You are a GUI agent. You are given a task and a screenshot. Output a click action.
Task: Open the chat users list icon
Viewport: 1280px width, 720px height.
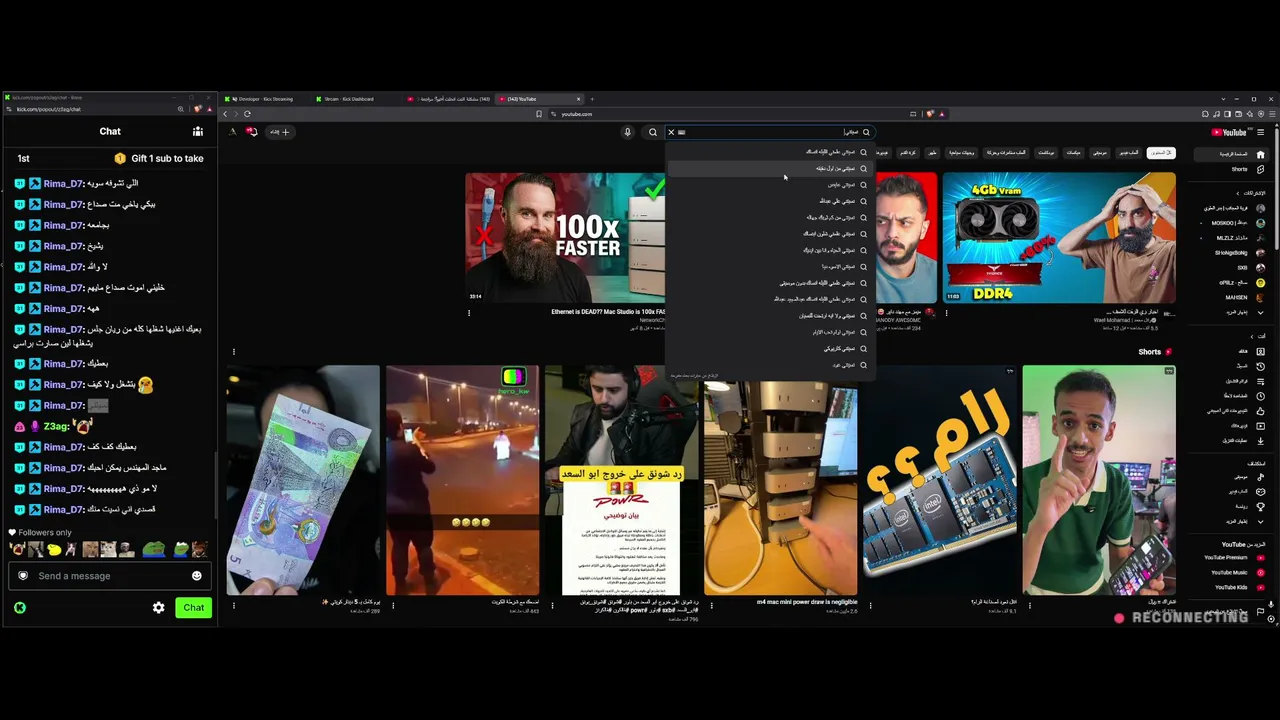(198, 131)
